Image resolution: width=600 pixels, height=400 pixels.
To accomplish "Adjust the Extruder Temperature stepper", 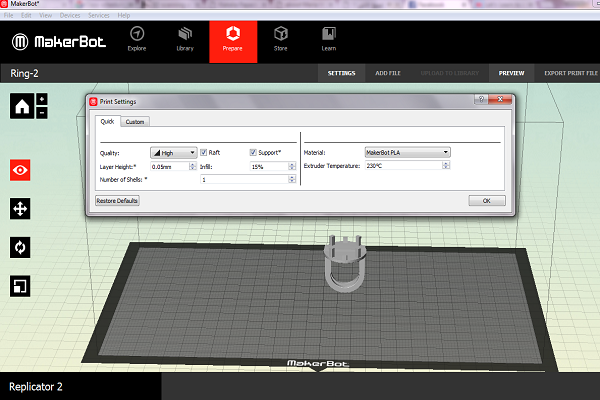I will (x=446, y=165).
